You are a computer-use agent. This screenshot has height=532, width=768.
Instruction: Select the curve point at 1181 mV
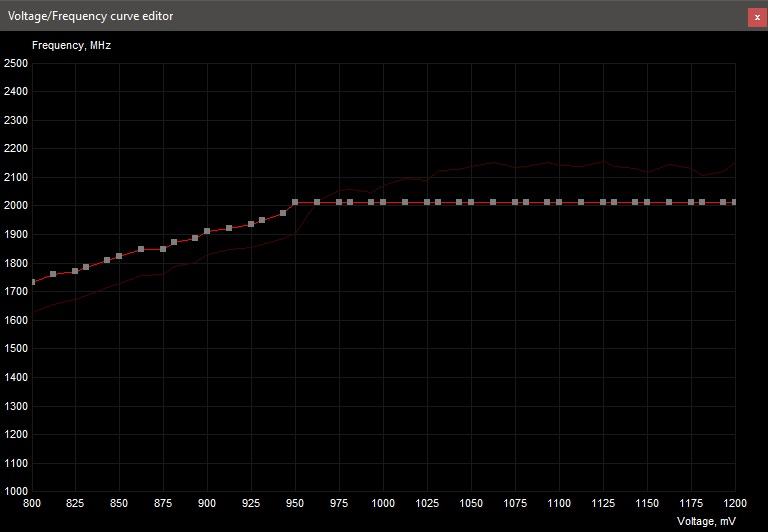pyautogui.click(x=702, y=202)
